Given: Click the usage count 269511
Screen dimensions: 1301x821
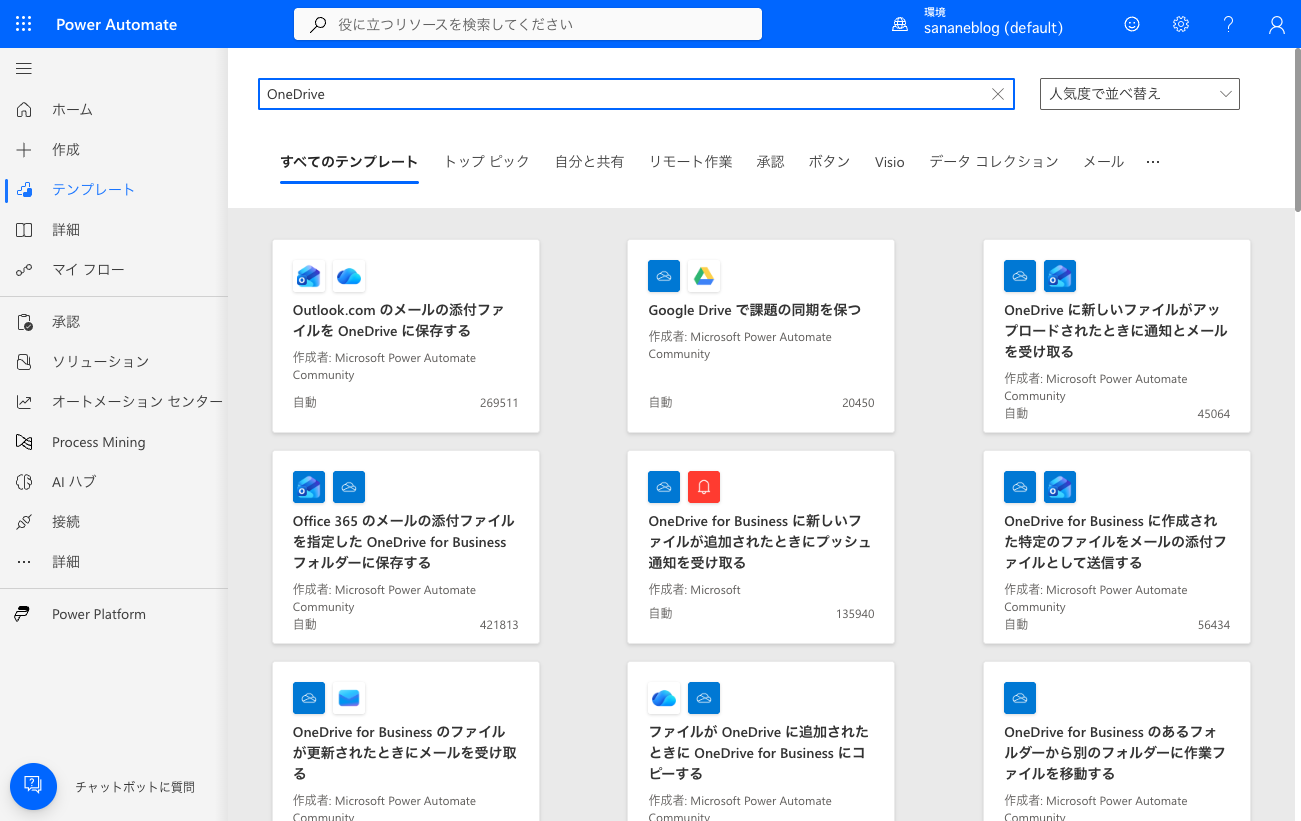Looking at the screenshot, I should [x=499, y=403].
